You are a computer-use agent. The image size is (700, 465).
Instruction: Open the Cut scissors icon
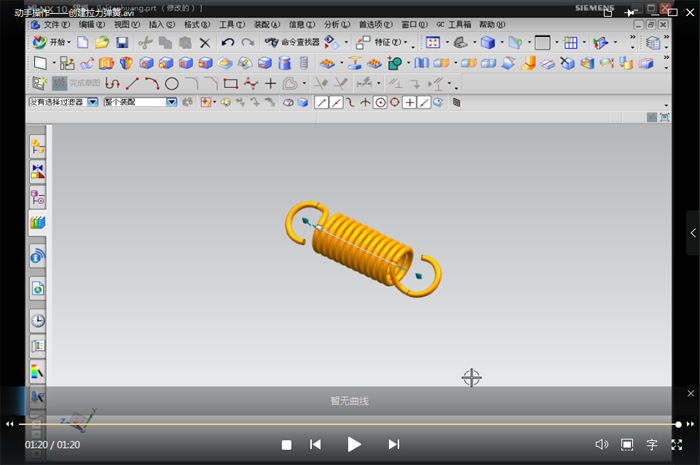point(145,43)
